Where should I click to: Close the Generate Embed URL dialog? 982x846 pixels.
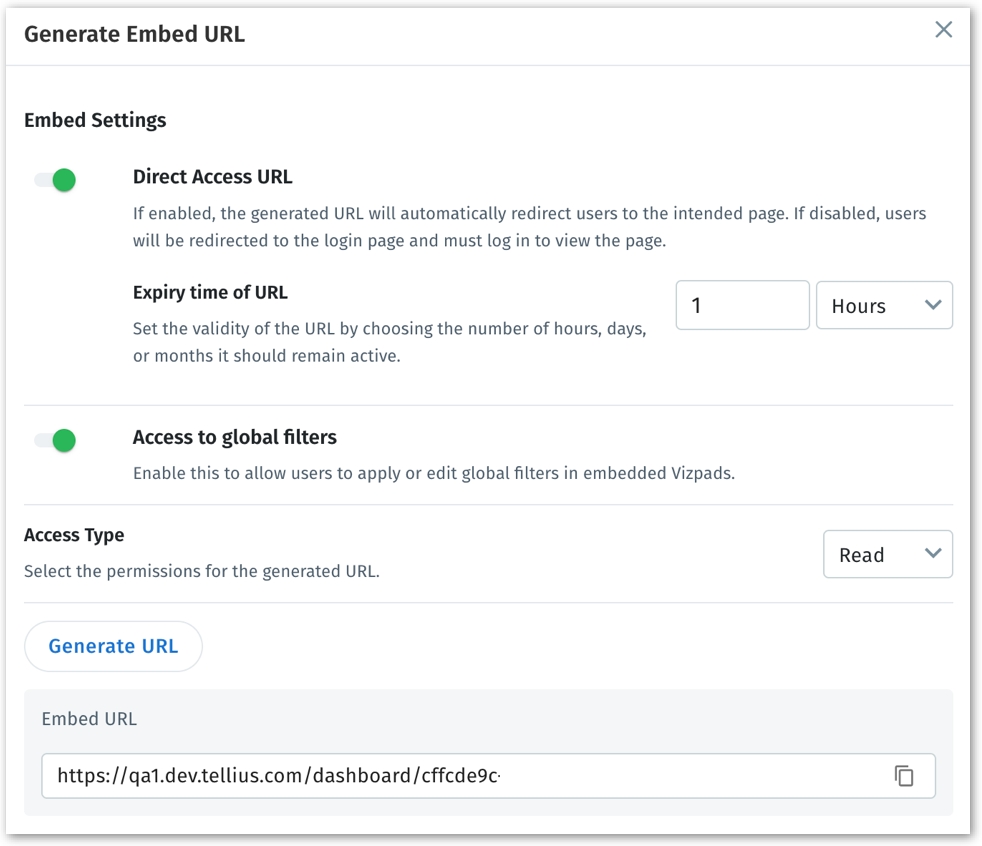(x=943, y=30)
